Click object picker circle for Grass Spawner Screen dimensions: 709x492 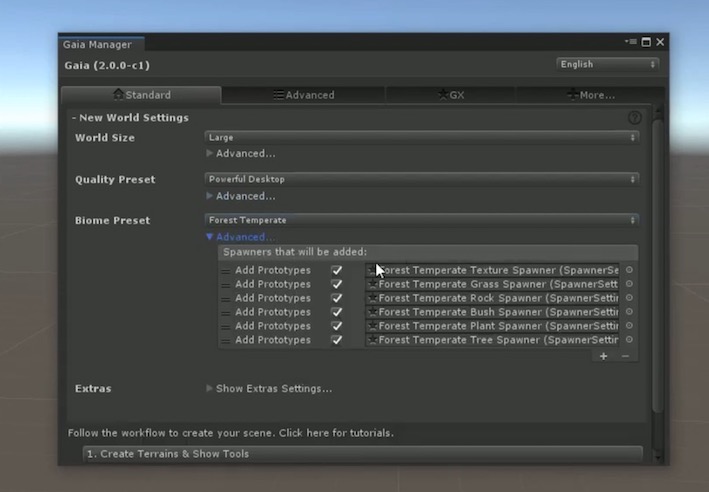[x=629, y=284]
